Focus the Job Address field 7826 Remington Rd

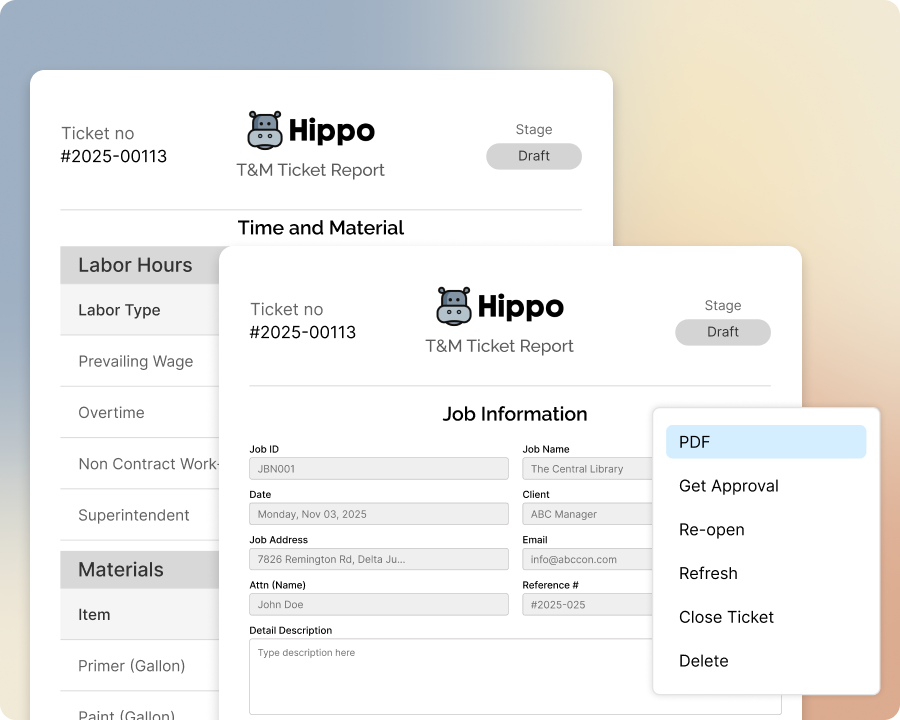tap(379, 559)
